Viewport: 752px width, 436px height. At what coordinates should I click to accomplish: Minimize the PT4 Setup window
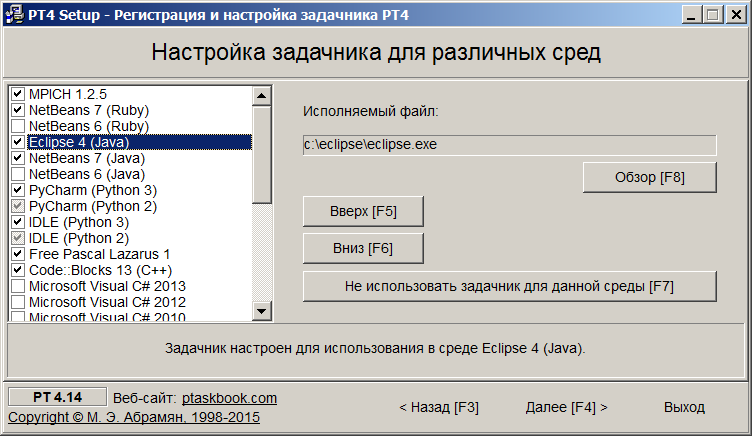point(691,15)
